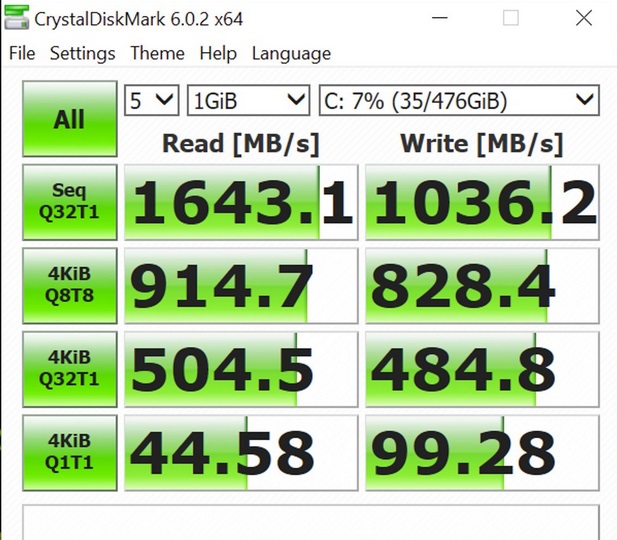Click the Read [MB/s] column header
Screen dimensions: 617x540
point(240,144)
